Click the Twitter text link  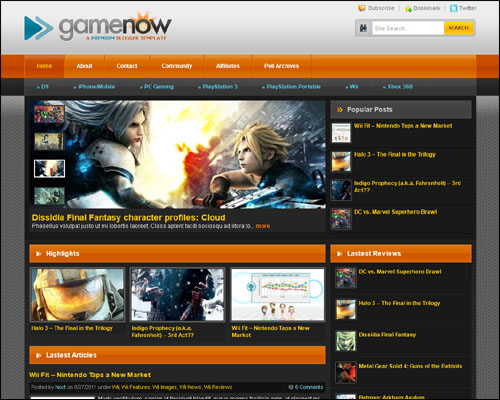coord(468,8)
